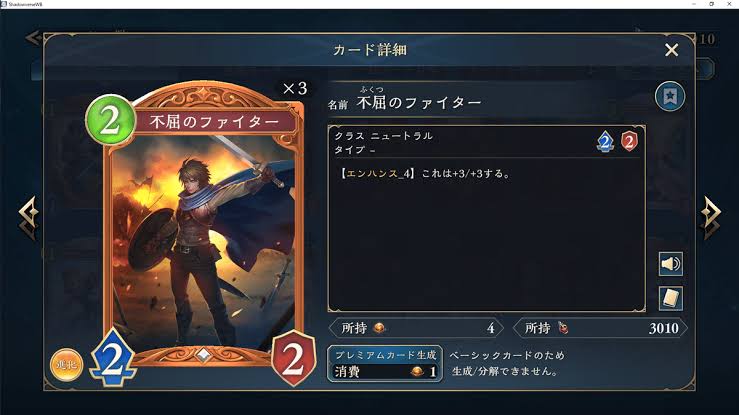Screen dimensions: 739x415
Task: Click the green cost 2 orb on card
Action: [x=110, y=120]
